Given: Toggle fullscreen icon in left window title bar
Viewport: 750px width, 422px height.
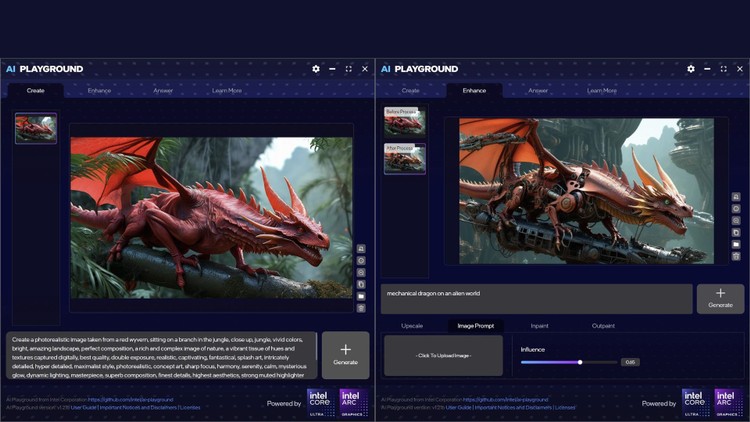Looking at the screenshot, I should [349, 69].
